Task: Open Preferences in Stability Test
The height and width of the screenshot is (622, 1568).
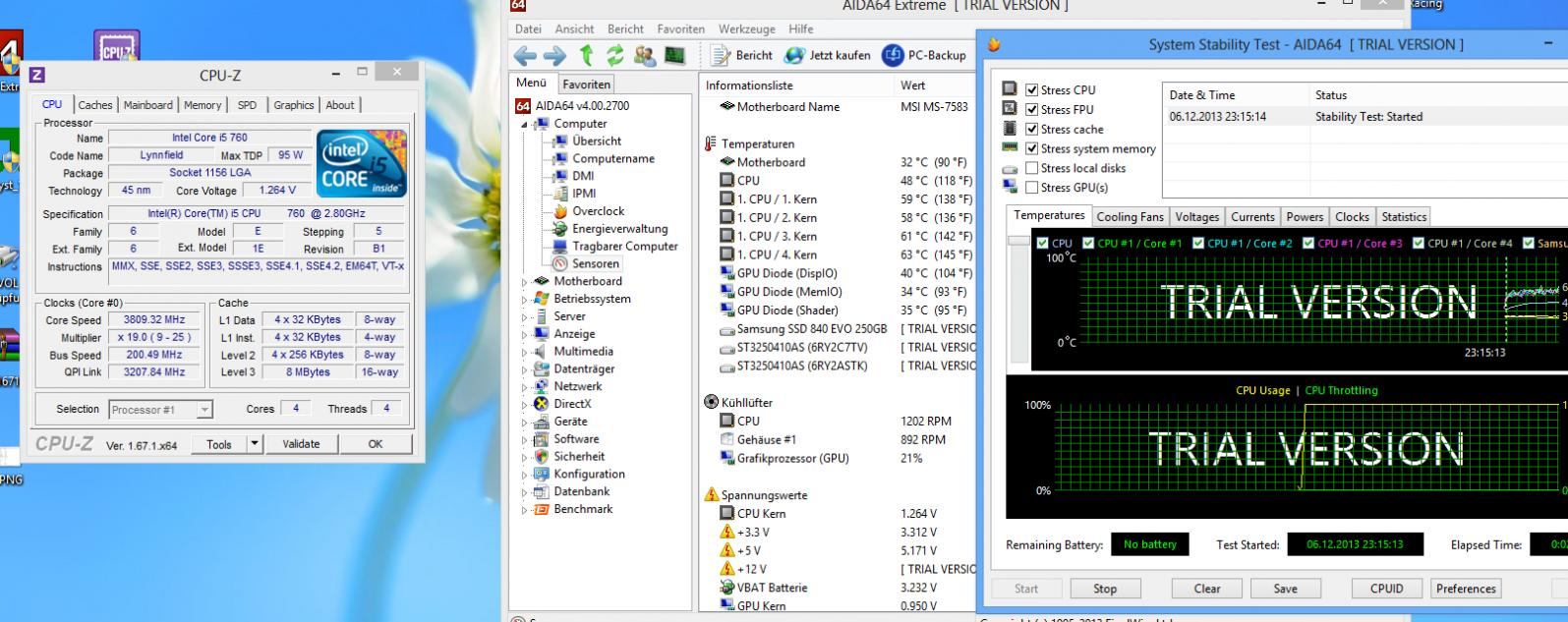Action: click(1466, 589)
